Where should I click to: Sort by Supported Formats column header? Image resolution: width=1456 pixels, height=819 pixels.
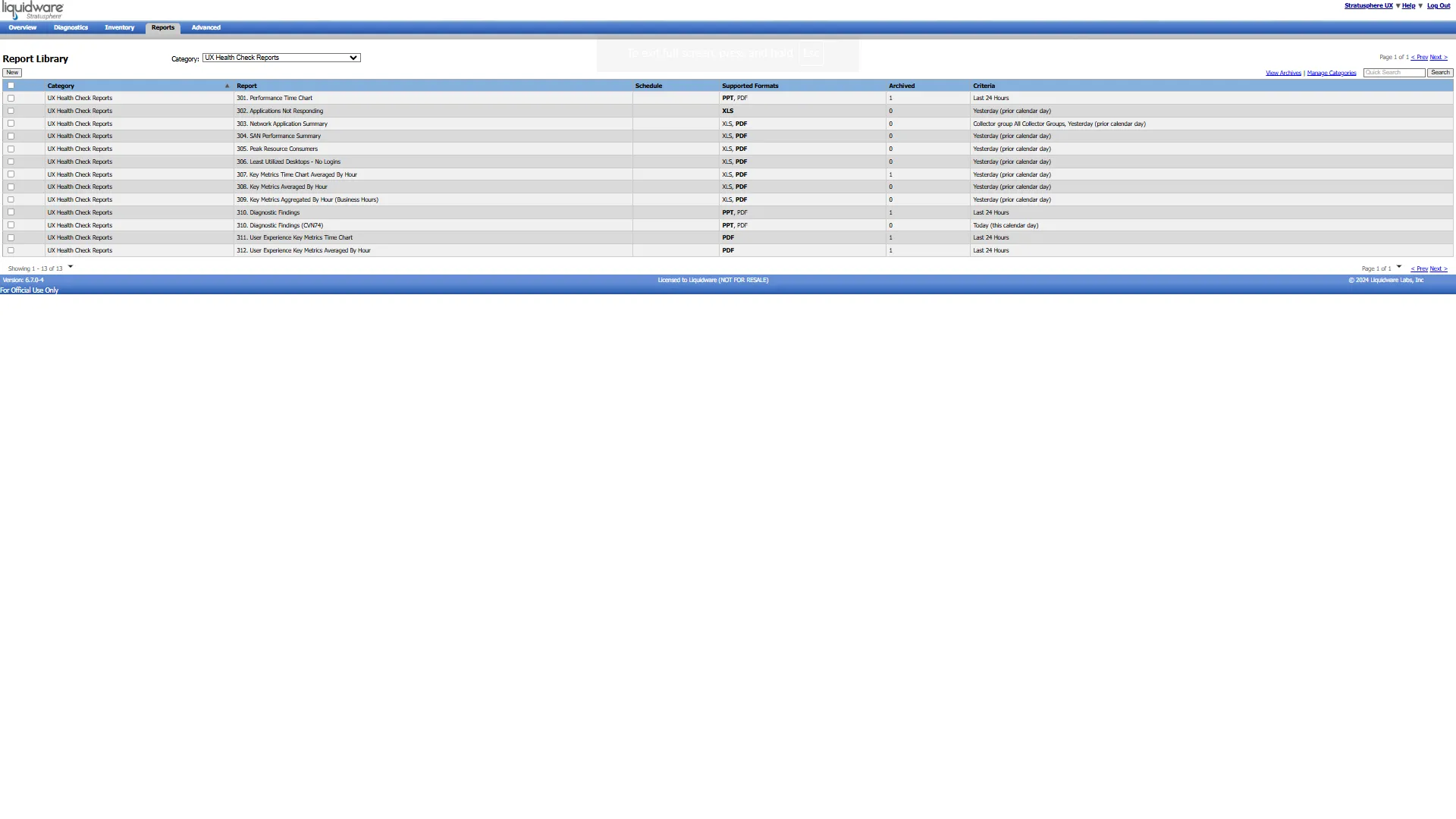point(750,86)
